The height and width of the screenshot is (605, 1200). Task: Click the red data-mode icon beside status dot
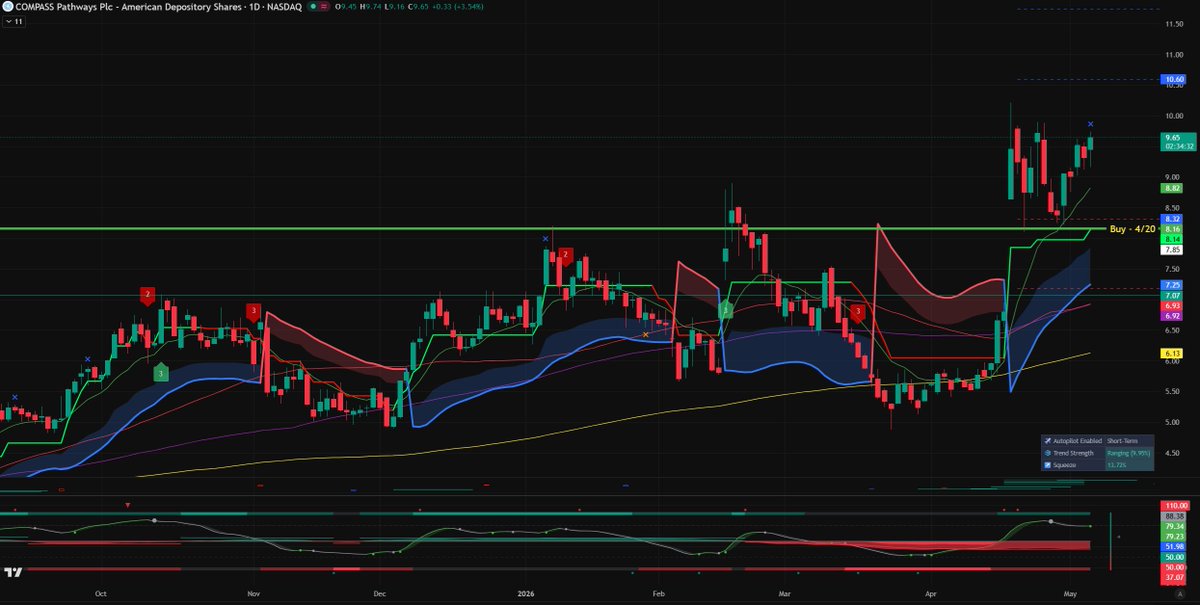(326, 6)
